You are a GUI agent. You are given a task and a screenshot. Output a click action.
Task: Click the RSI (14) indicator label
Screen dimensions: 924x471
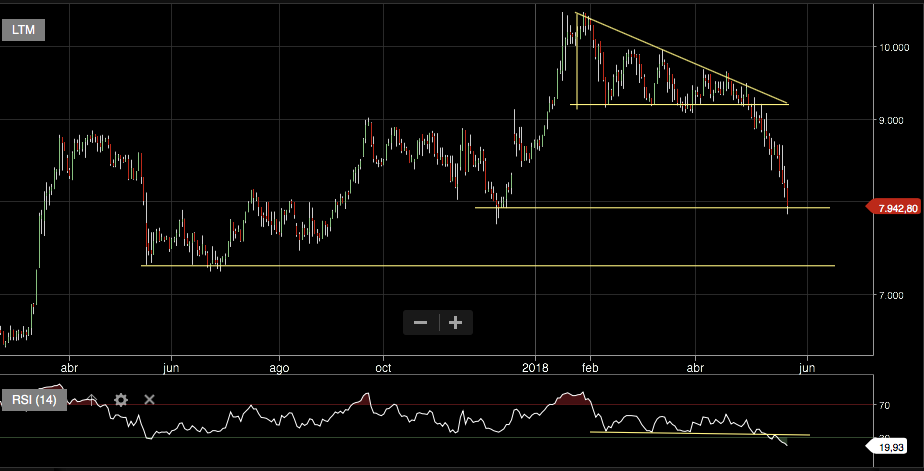pyautogui.click(x=35, y=400)
